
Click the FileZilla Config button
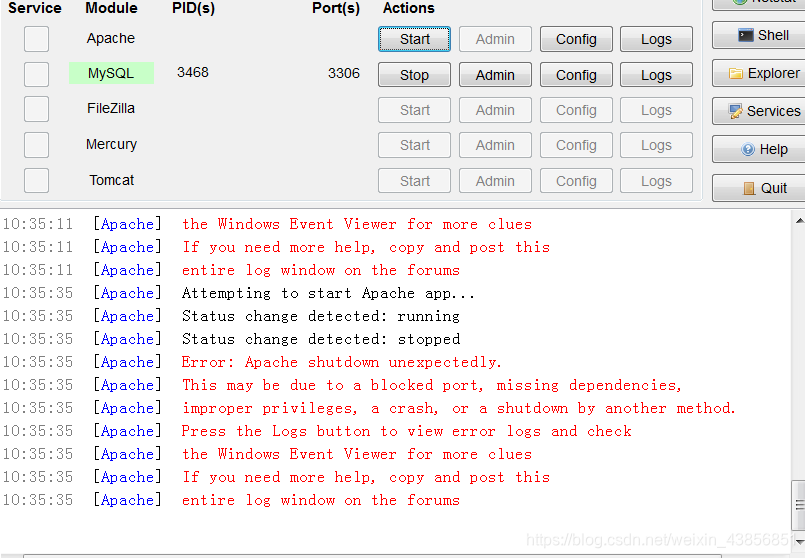(576, 110)
